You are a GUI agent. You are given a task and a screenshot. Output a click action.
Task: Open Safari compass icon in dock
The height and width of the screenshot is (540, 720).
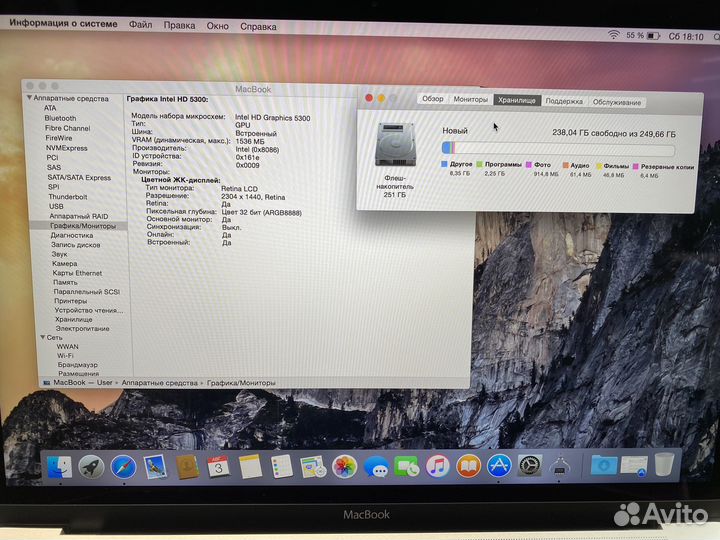(x=123, y=467)
